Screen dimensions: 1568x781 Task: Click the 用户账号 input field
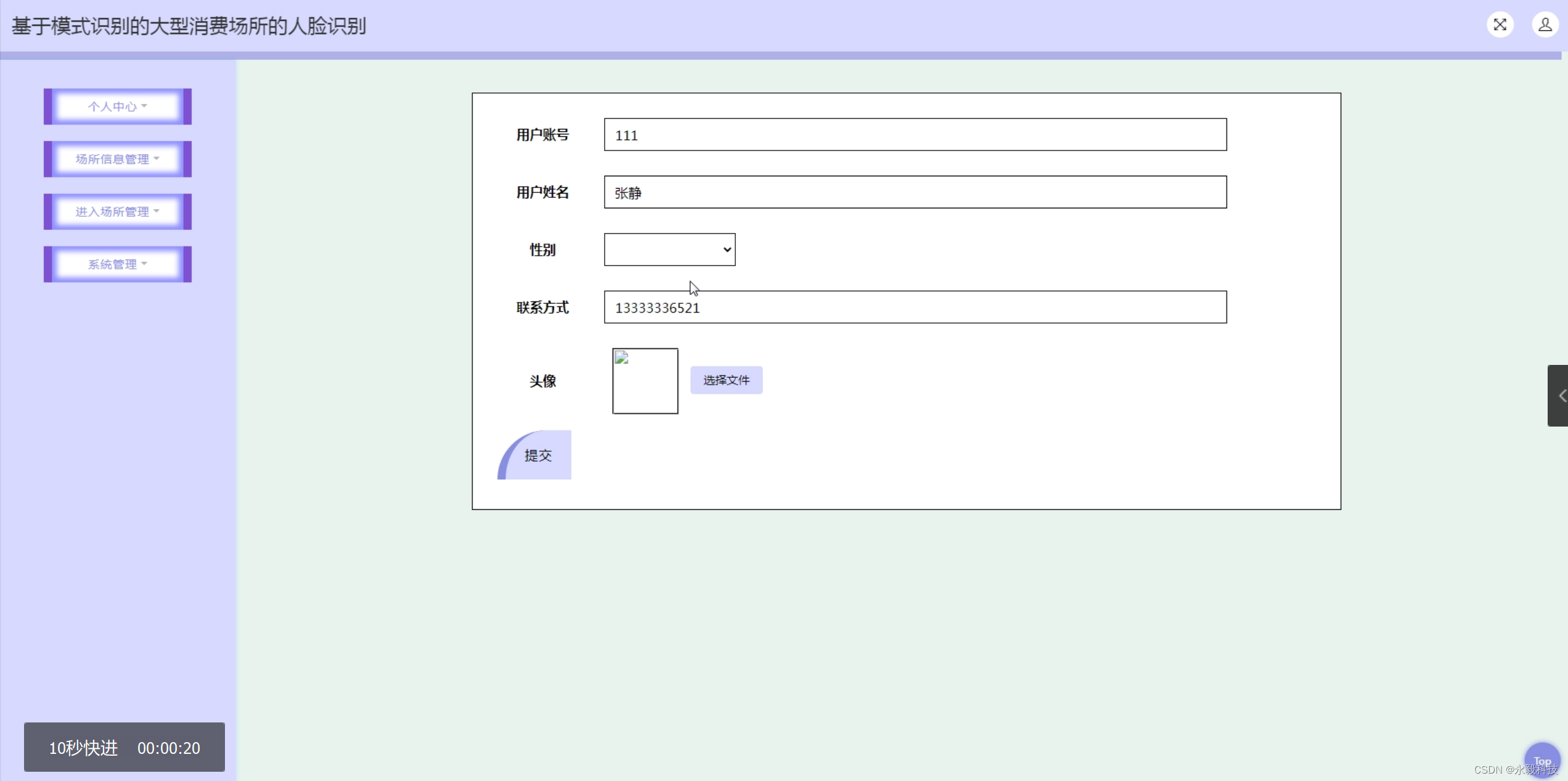point(915,135)
